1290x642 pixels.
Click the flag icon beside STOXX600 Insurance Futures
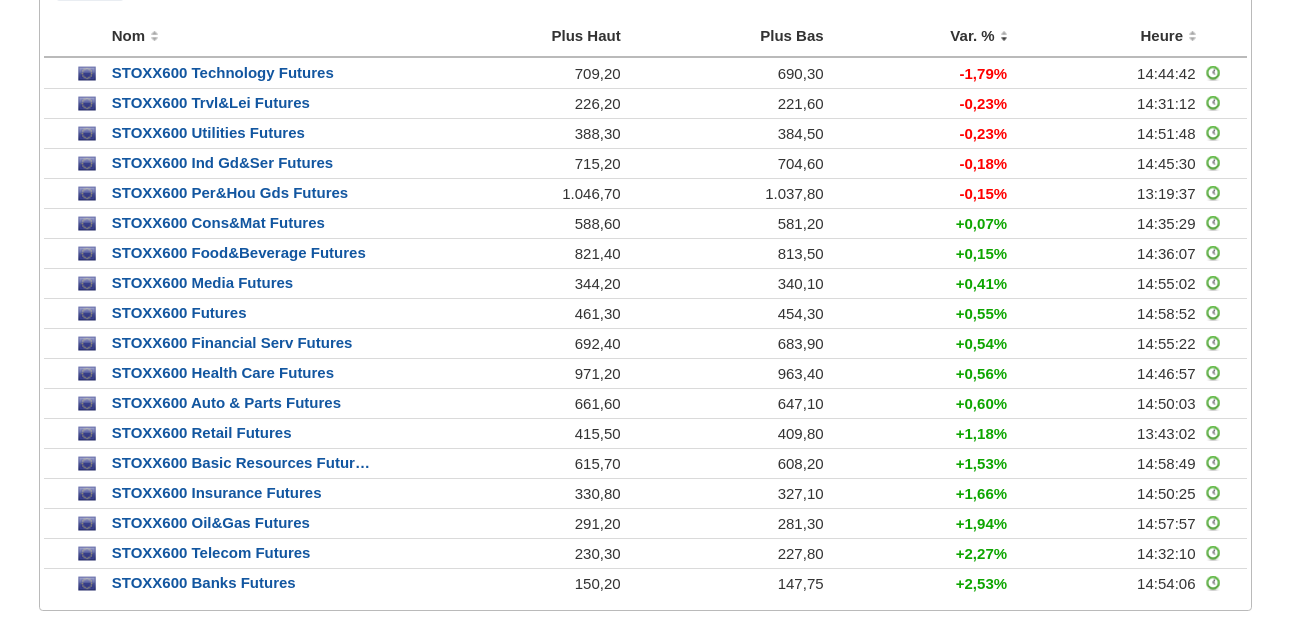(87, 494)
